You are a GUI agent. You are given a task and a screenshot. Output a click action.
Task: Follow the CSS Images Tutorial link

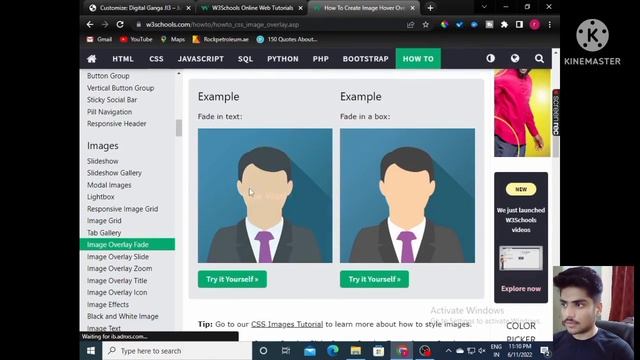pyautogui.click(x=287, y=324)
